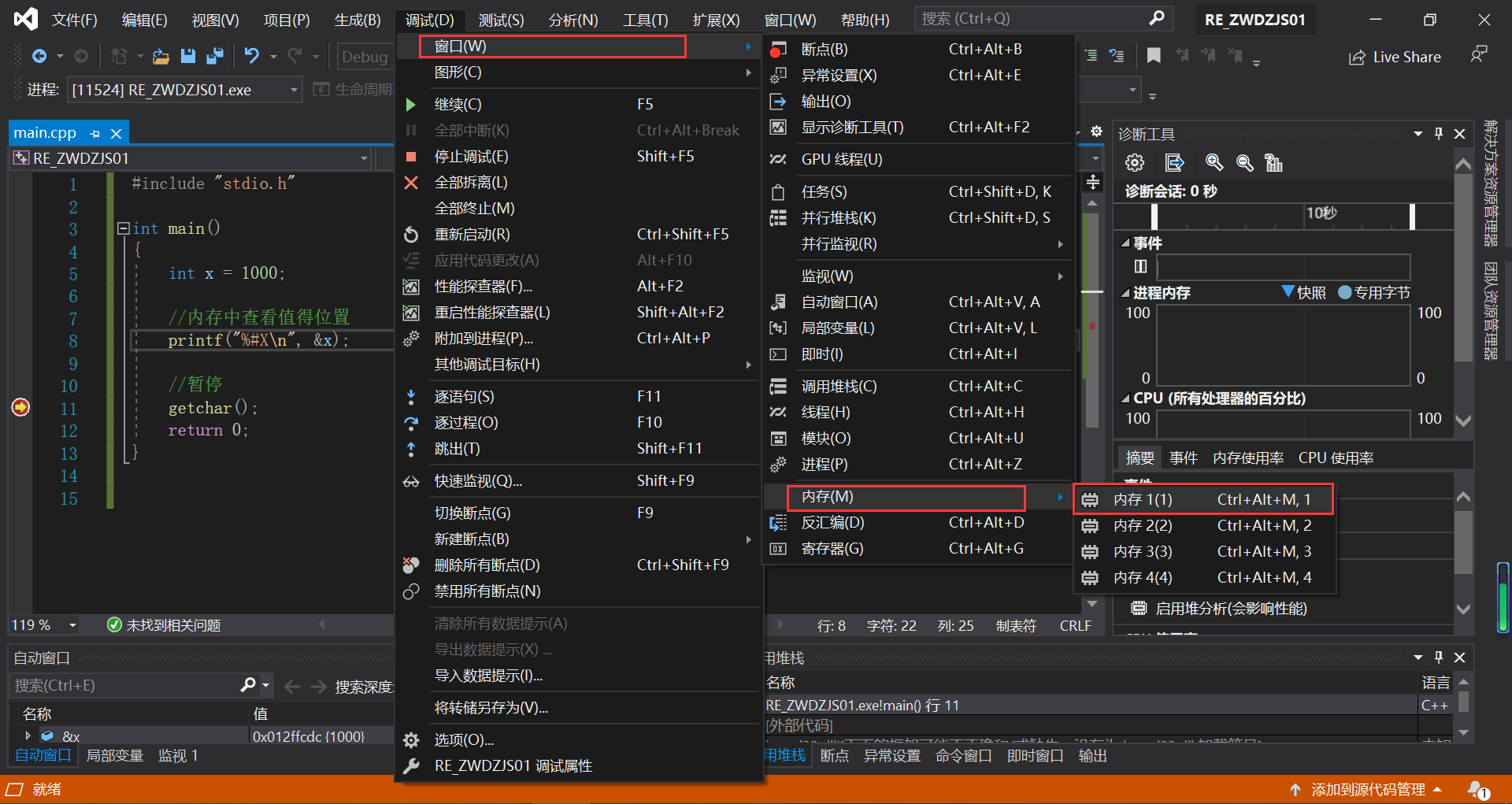Expand the &x variable row
The image size is (1512, 804).
[28, 735]
